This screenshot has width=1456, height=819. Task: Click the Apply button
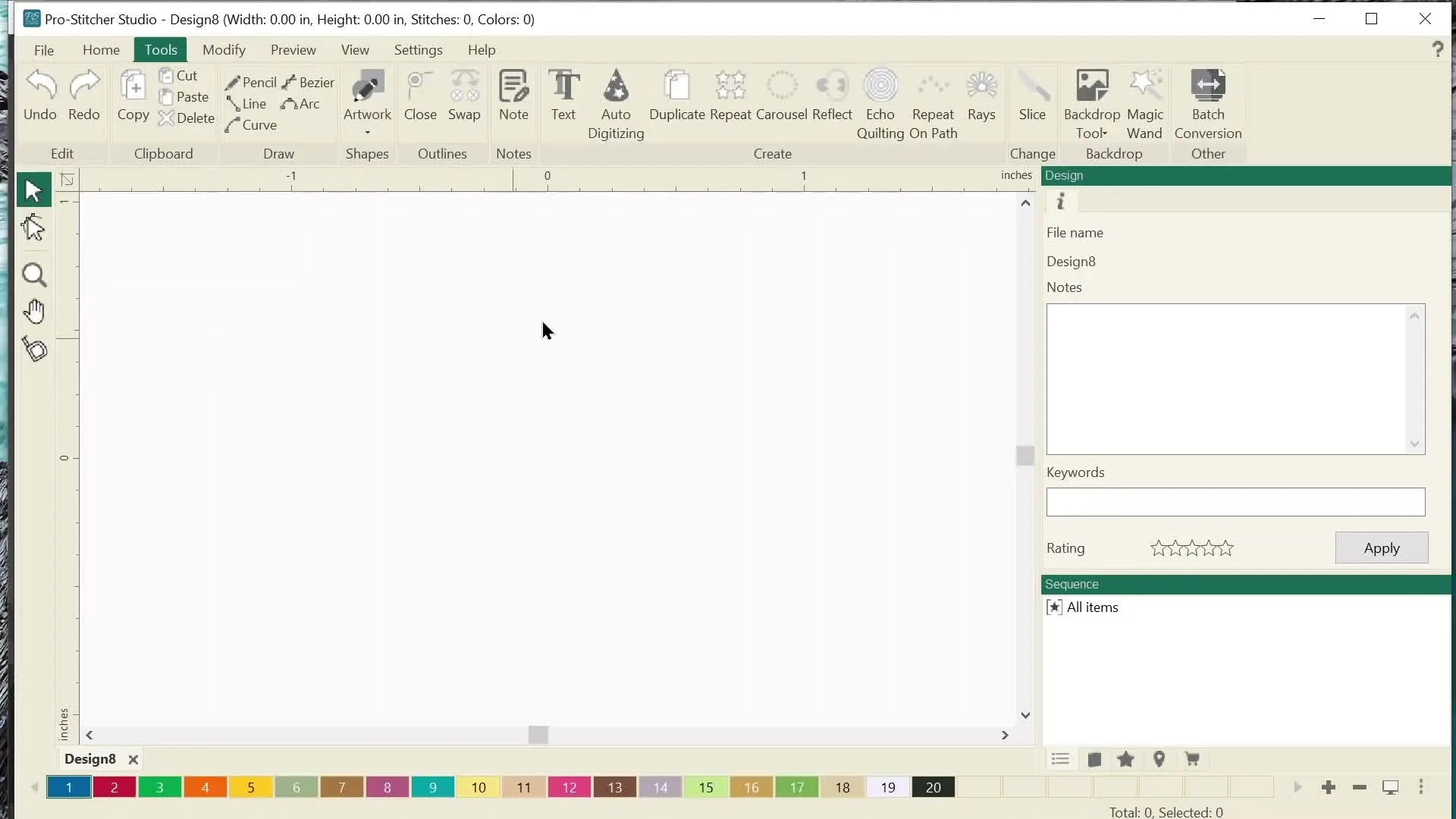1381,548
